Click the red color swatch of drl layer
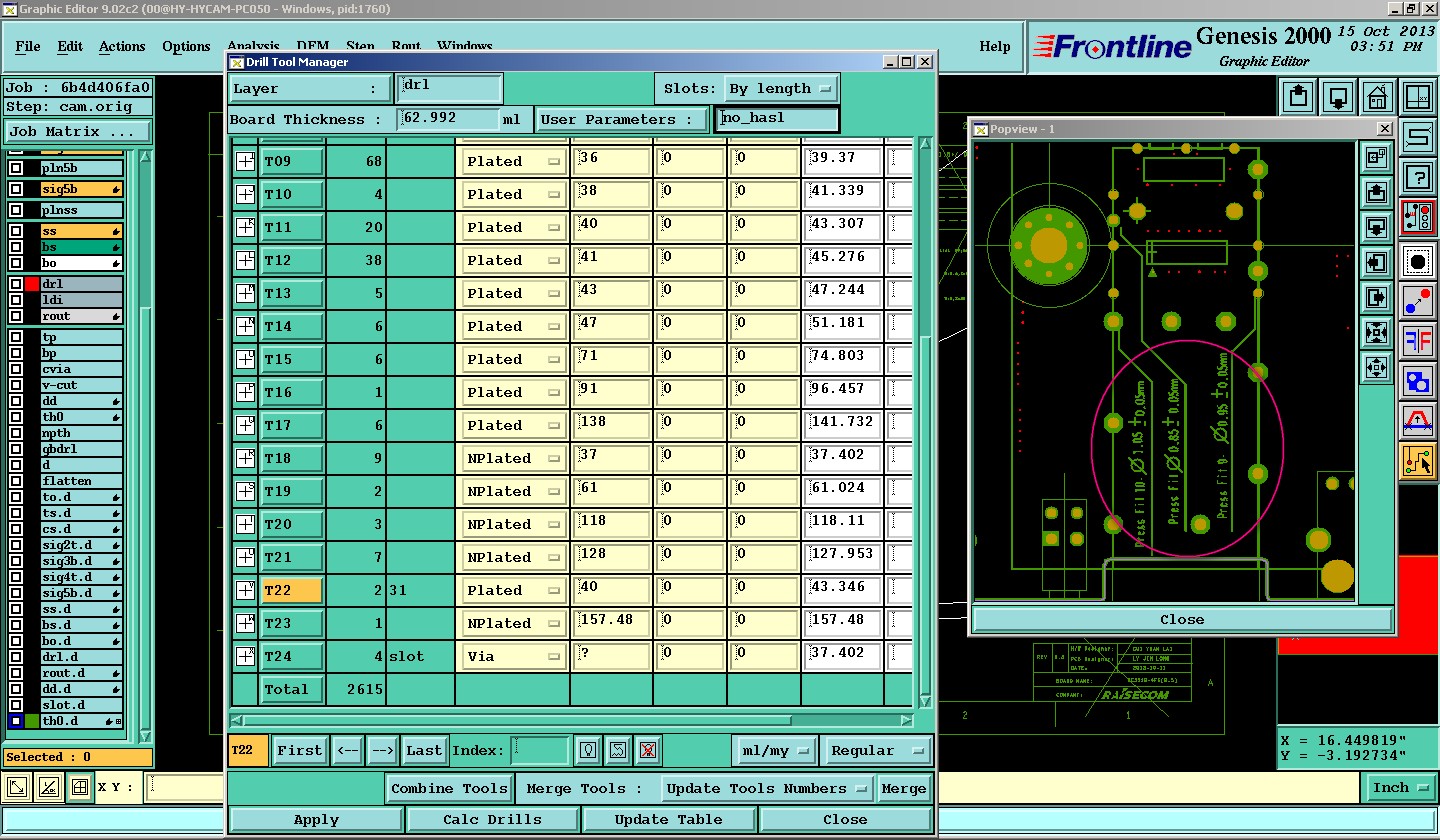Image resolution: width=1440 pixels, height=840 pixels. click(32, 284)
